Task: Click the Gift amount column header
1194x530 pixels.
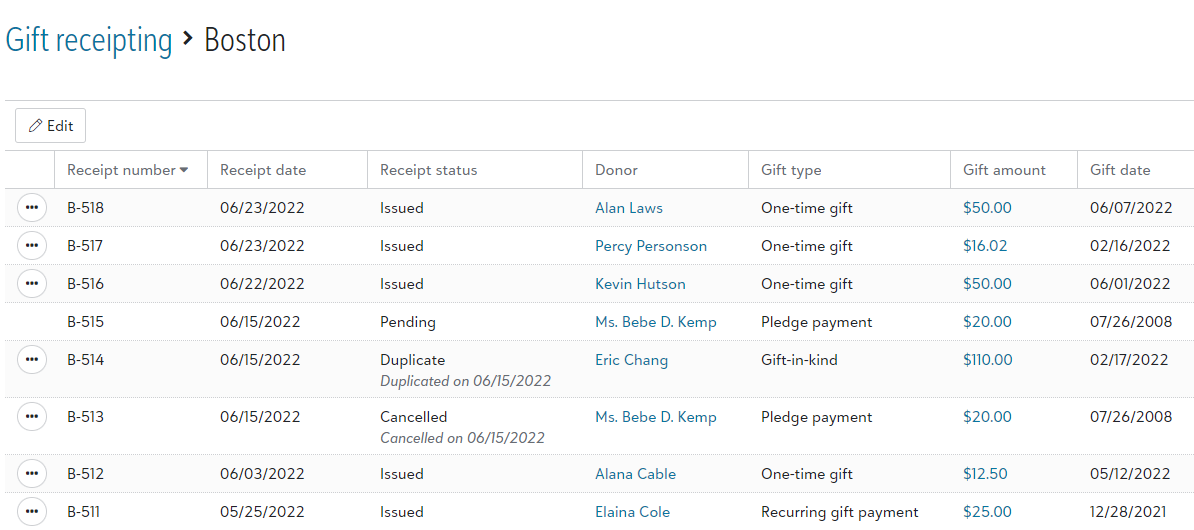Action: 1004,170
